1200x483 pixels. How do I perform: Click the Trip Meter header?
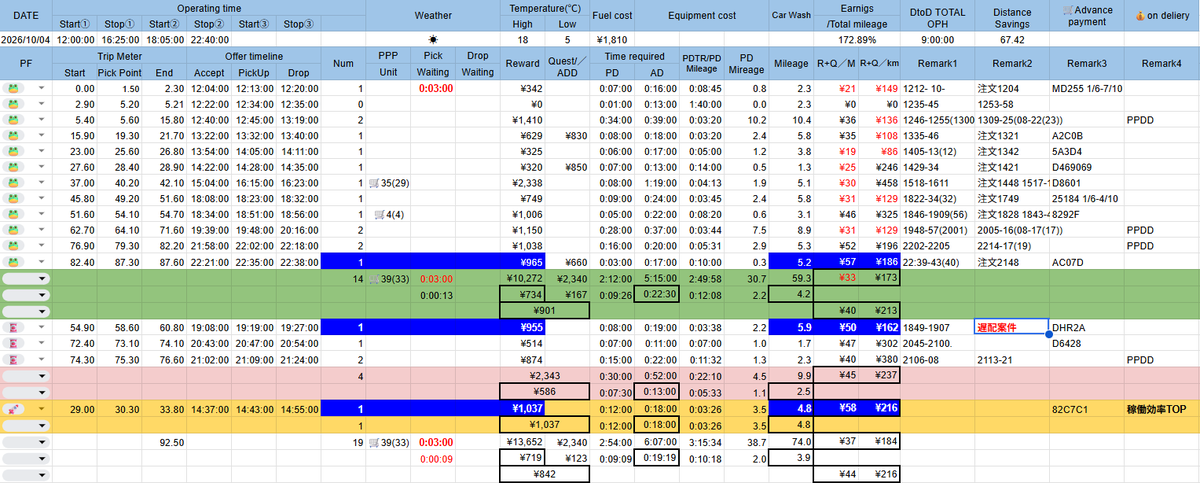[x=119, y=56]
